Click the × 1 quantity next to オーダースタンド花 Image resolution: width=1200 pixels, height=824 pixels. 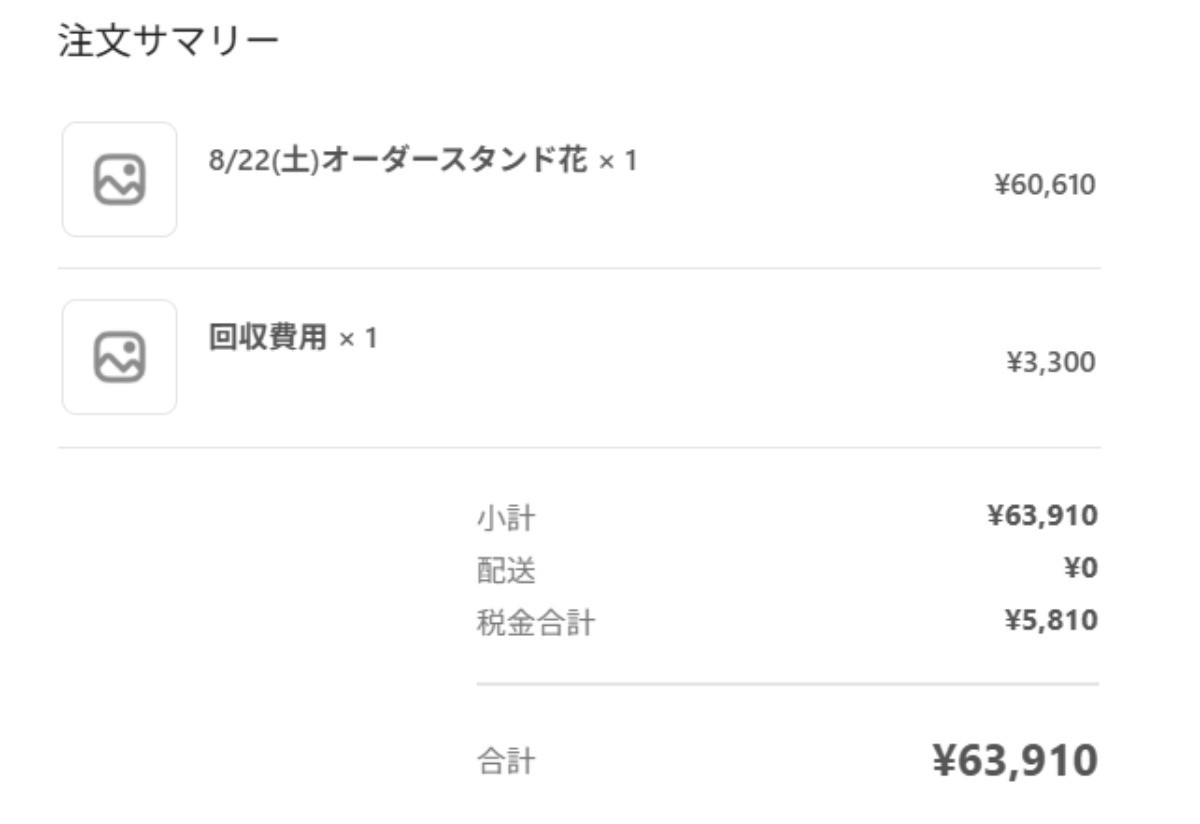click(617, 161)
